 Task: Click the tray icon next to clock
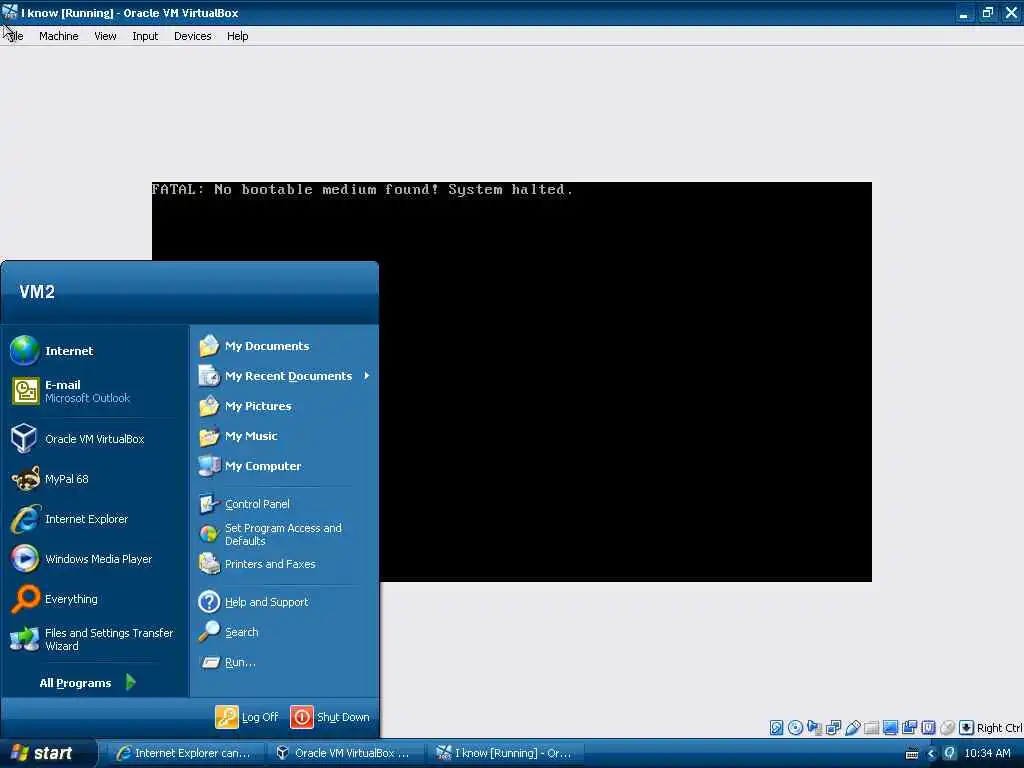tap(950, 754)
